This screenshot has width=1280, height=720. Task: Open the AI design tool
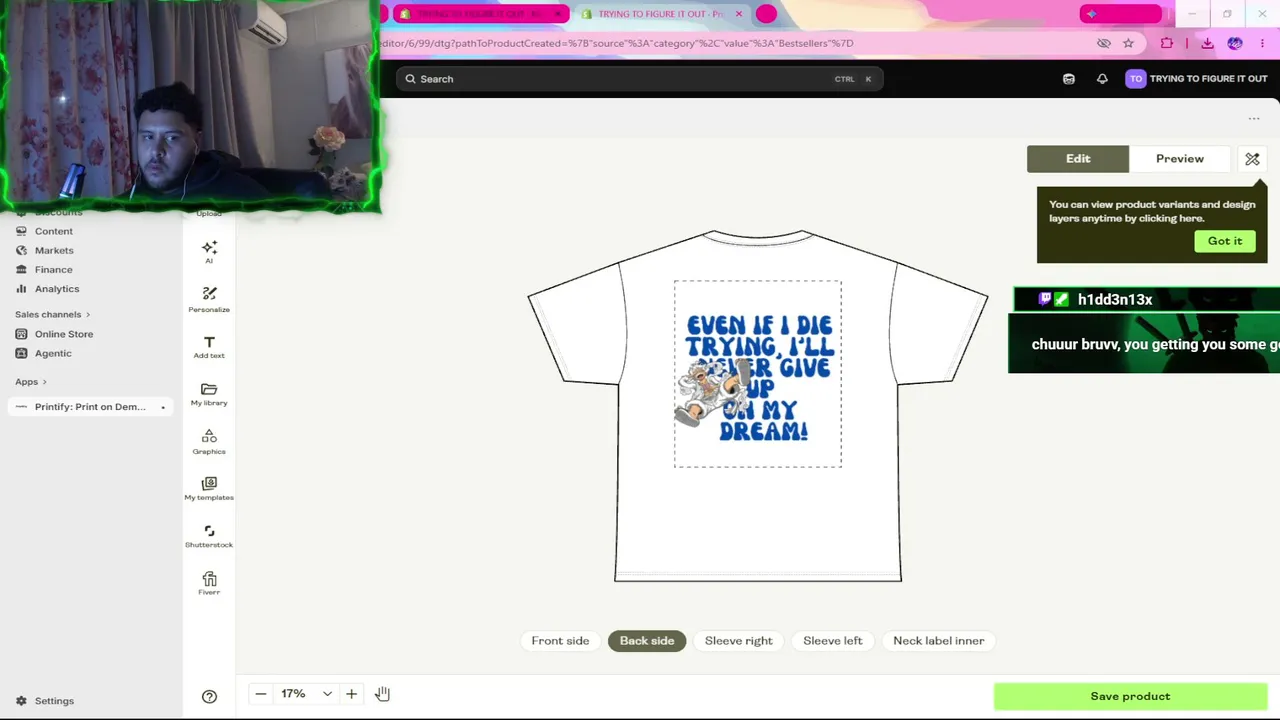(x=209, y=252)
